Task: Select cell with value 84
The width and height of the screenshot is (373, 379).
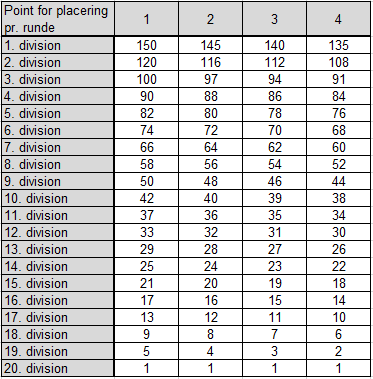Action: [x=338, y=96]
